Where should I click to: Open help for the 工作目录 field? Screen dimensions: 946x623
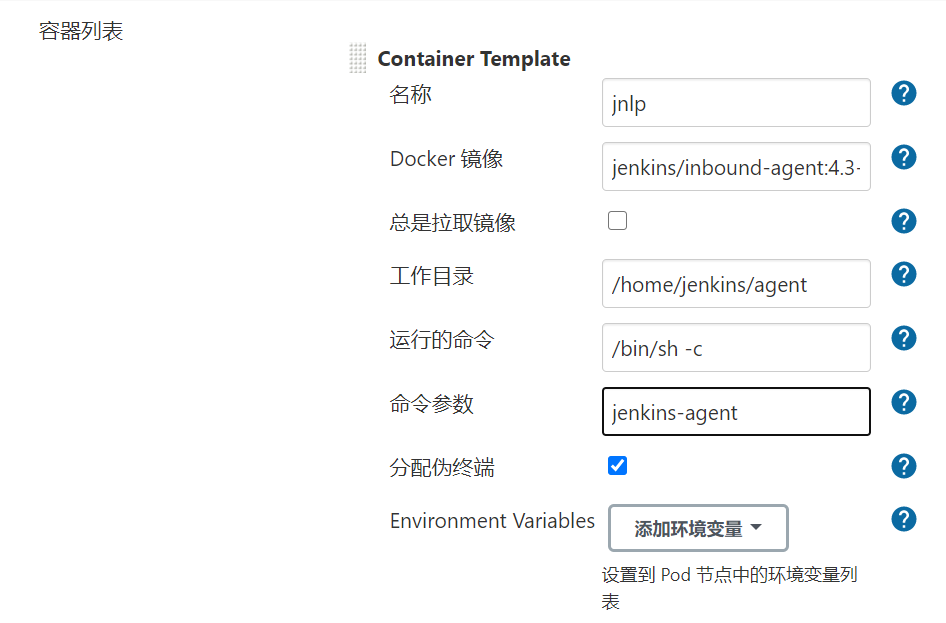[x=903, y=274]
